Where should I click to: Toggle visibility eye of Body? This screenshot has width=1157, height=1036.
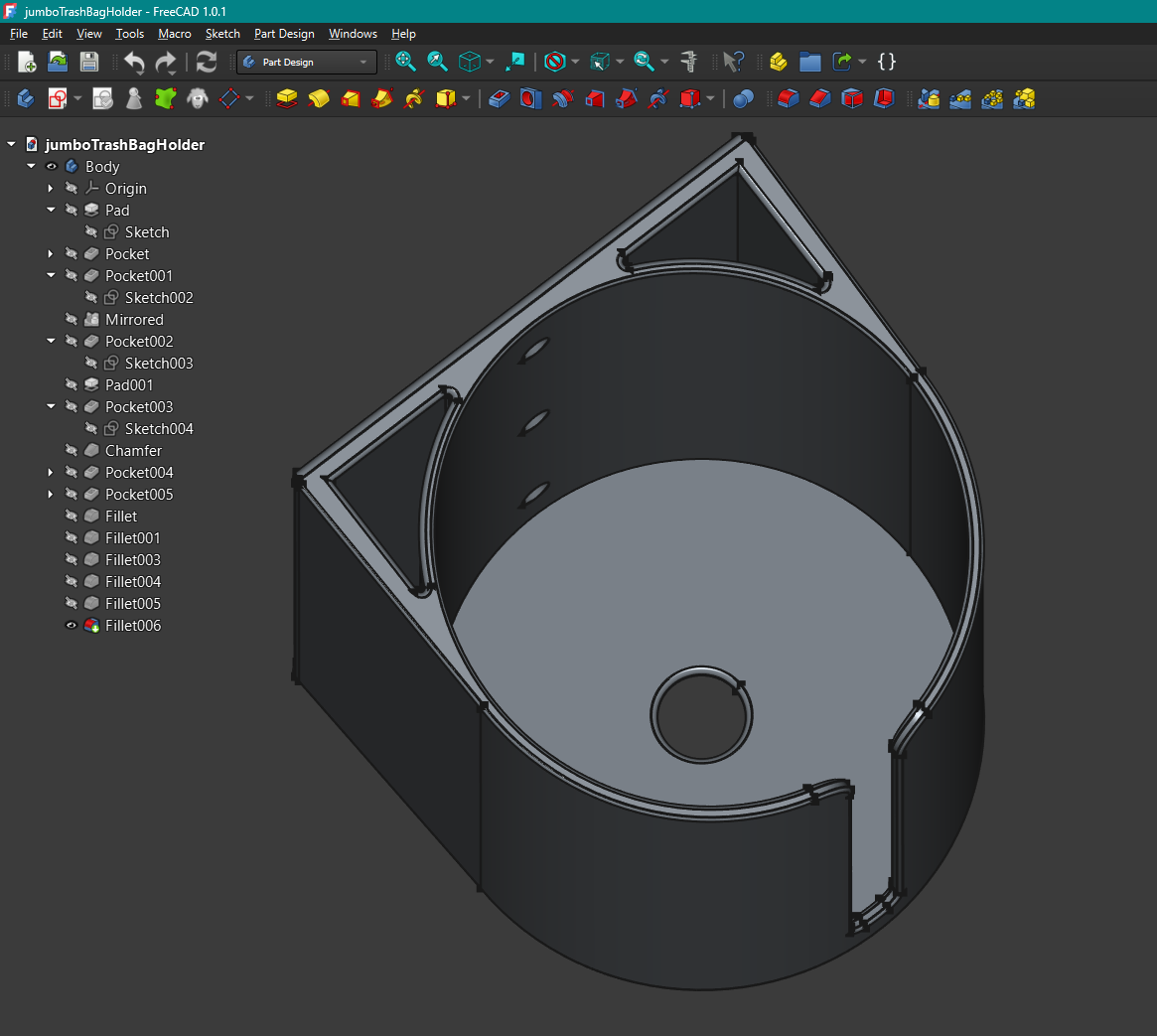point(51,167)
